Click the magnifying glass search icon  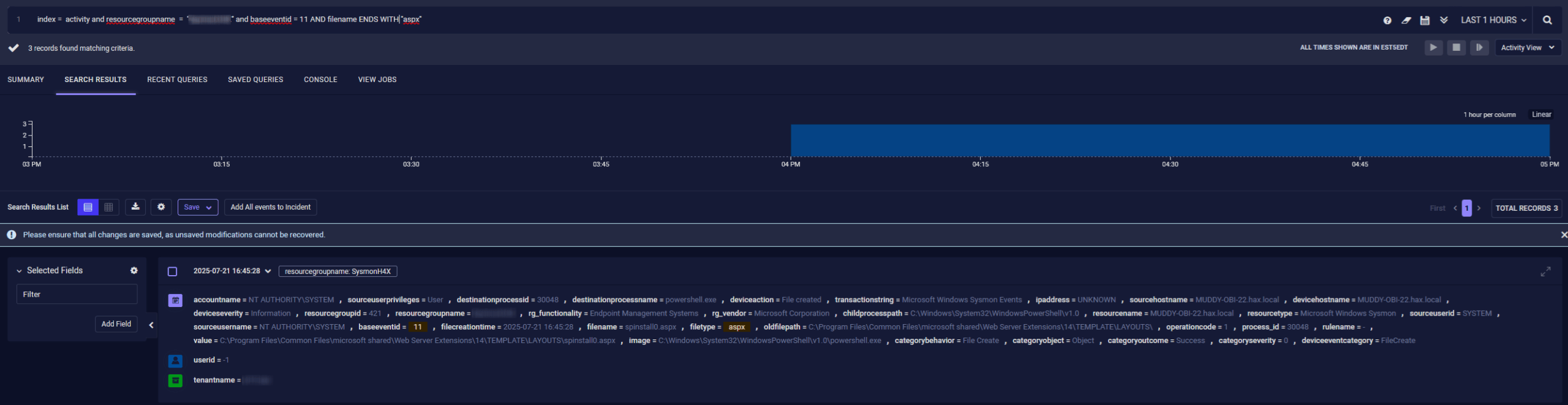click(1547, 20)
